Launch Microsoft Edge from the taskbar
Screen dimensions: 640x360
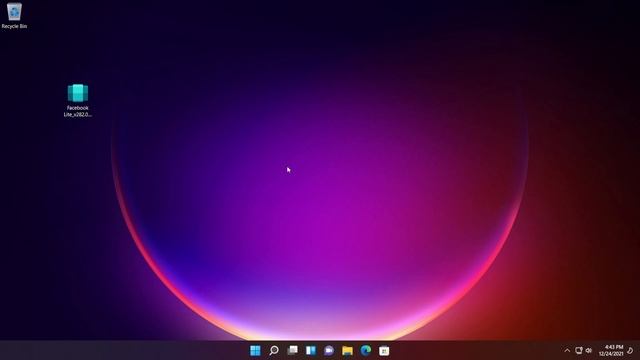(366, 350)
